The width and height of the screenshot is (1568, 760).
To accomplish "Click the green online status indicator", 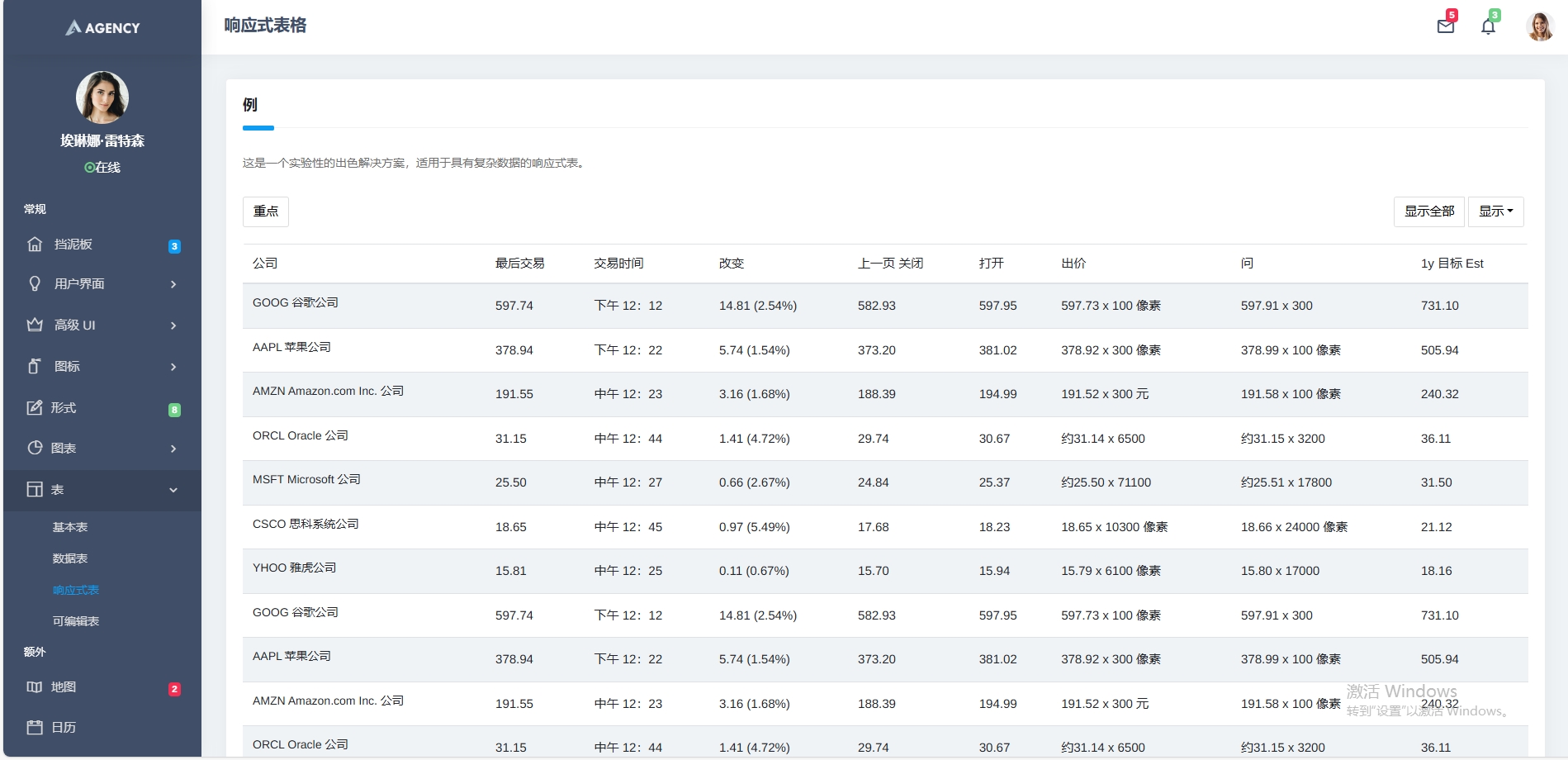I will (x=89, y=167).
